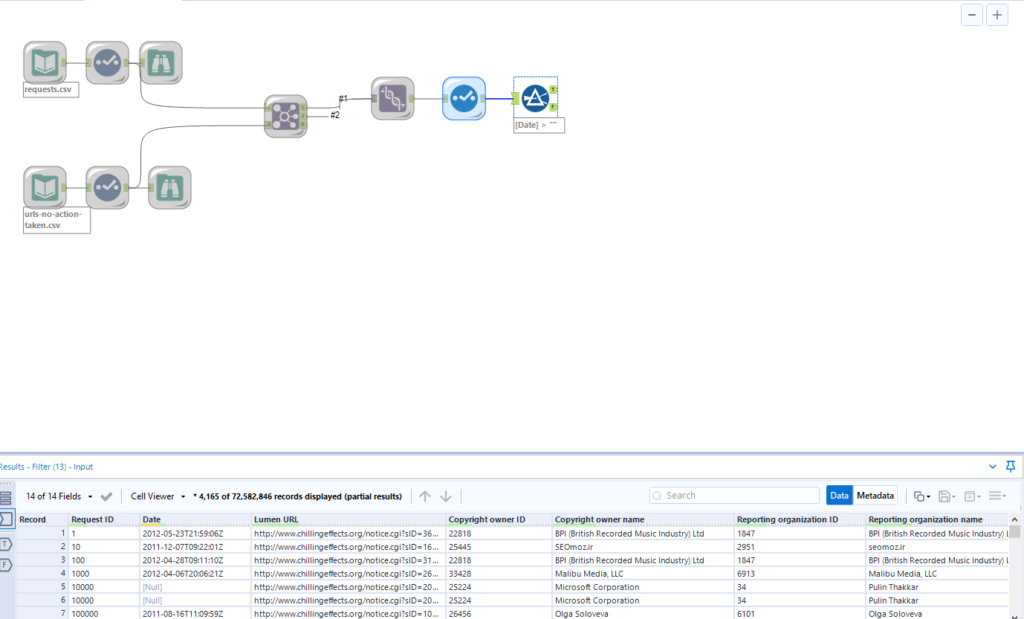
Task: Select the Browse tool in the requests.csv branch
Action: (161, 63)
